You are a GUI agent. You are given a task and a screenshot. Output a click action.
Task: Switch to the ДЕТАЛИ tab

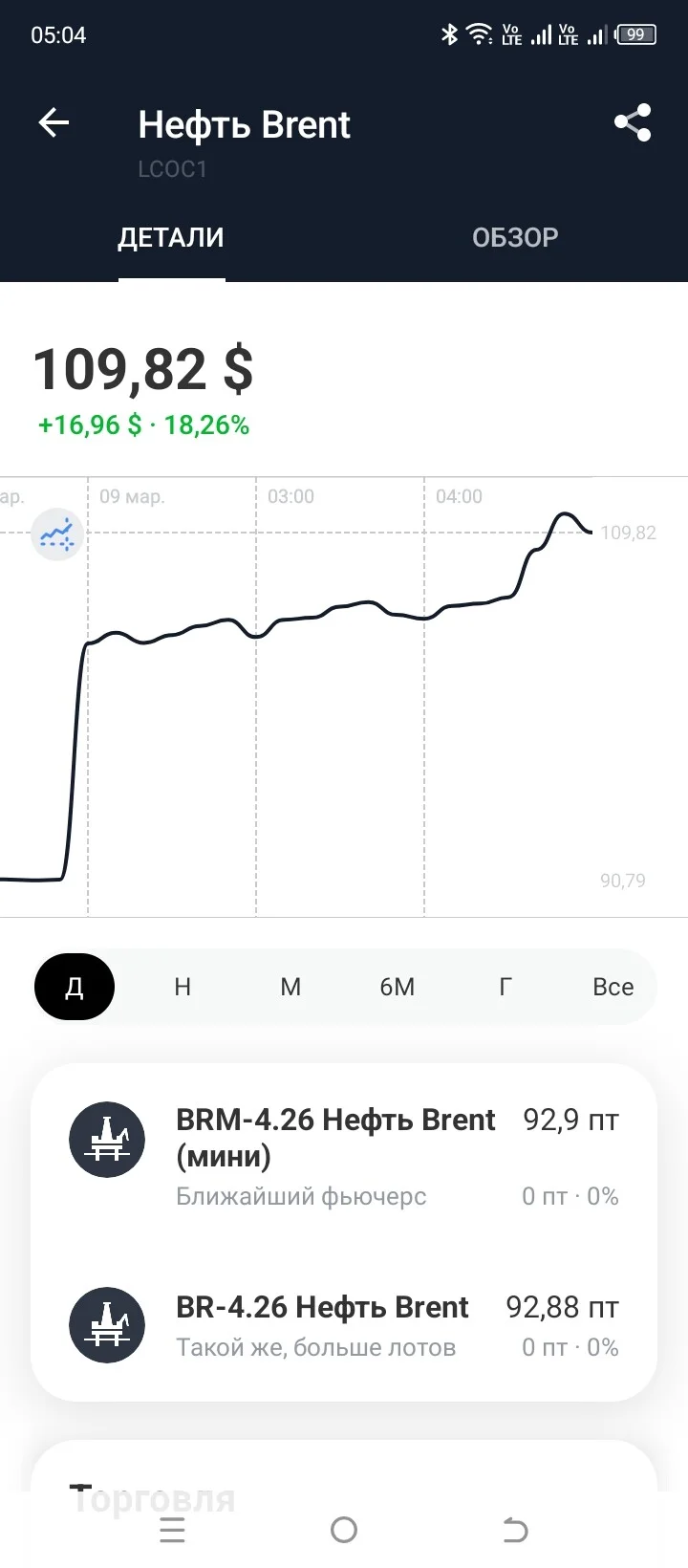point(171,237)
